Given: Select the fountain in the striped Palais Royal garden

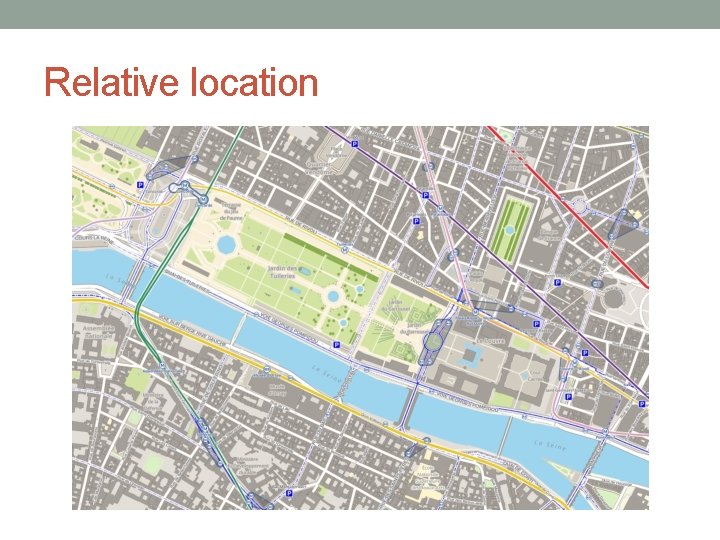Looking at the screenshot, I should 509,230.
